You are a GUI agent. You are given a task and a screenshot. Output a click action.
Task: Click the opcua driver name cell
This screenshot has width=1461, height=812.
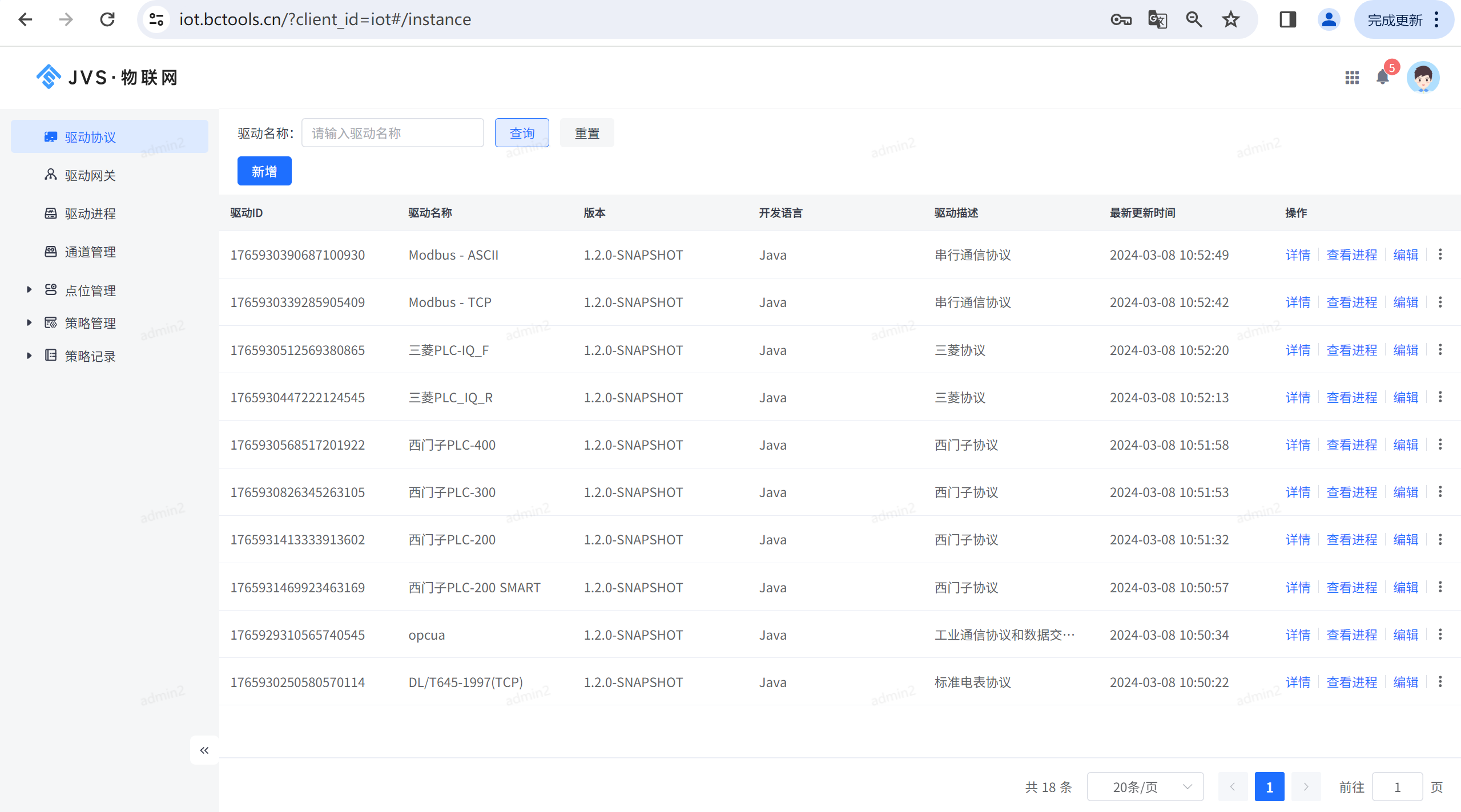[426, 635]
